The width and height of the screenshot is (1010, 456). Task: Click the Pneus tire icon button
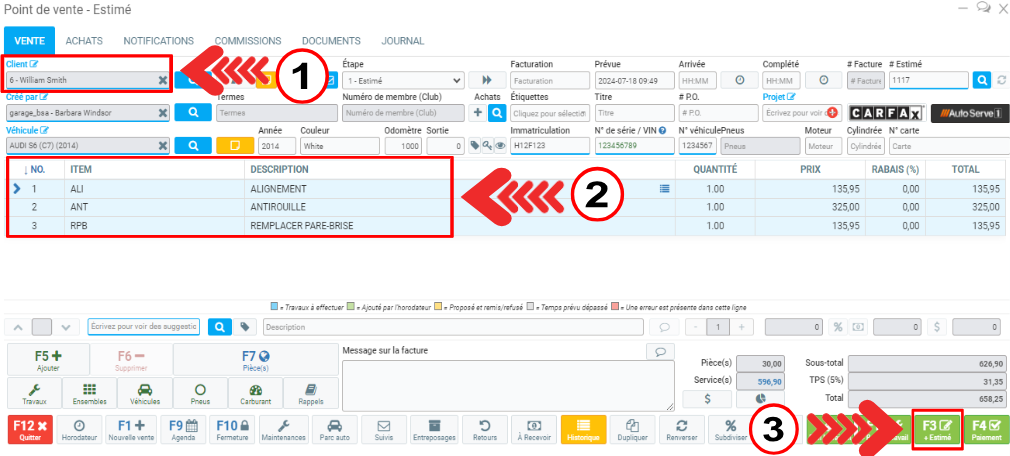[x=200, y=392]
